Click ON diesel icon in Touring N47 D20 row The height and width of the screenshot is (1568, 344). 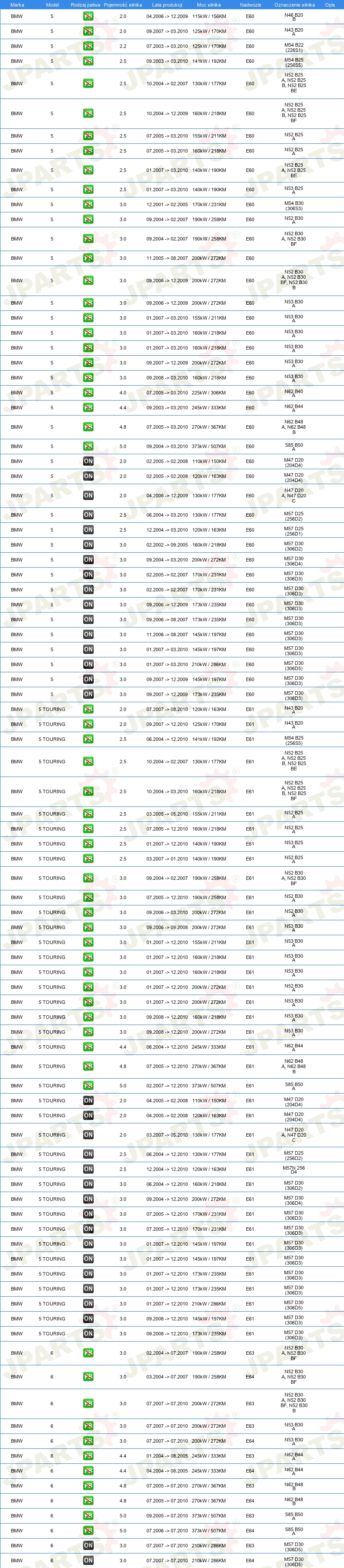point(88,1134)
